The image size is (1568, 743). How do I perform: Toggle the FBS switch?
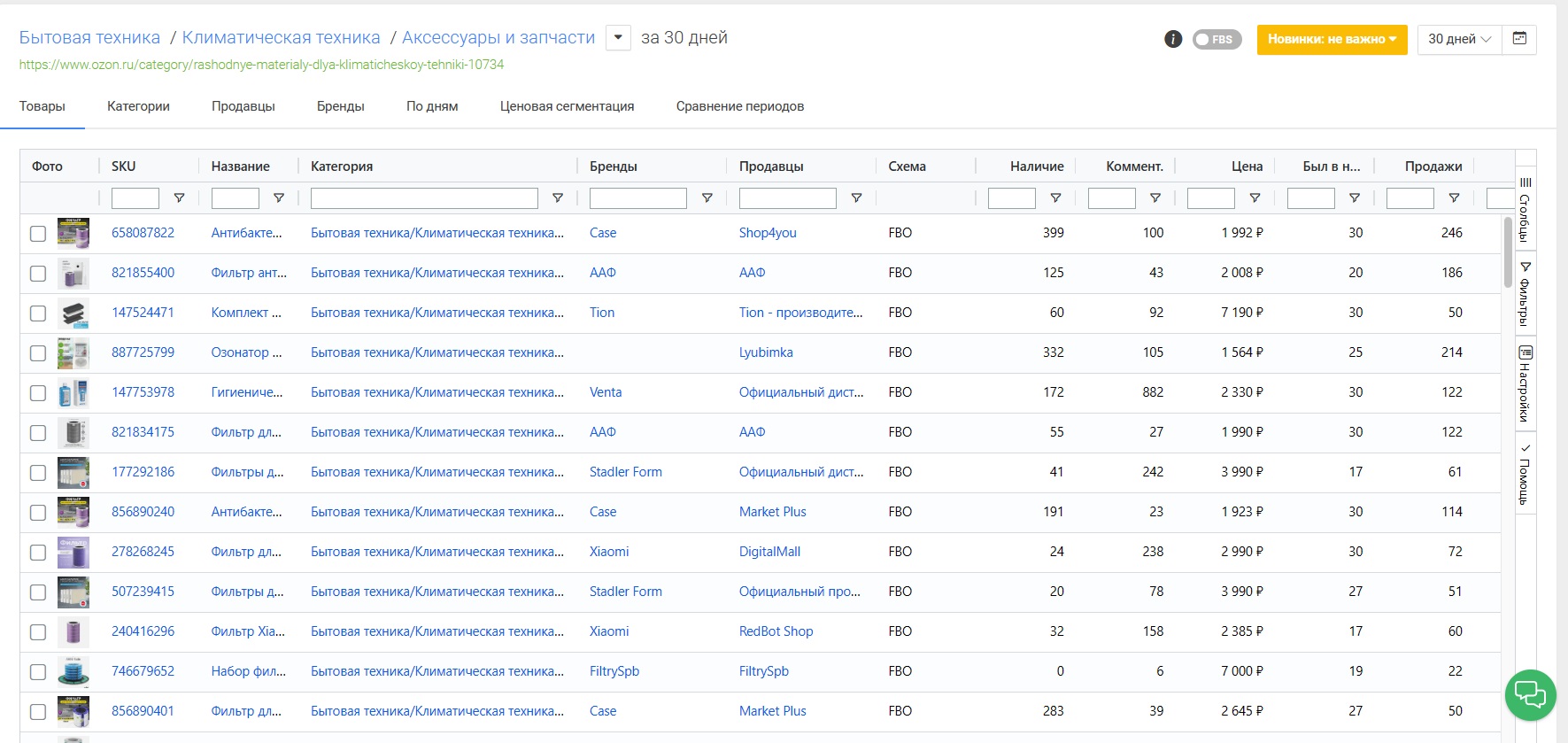(x=1217, y=39)
